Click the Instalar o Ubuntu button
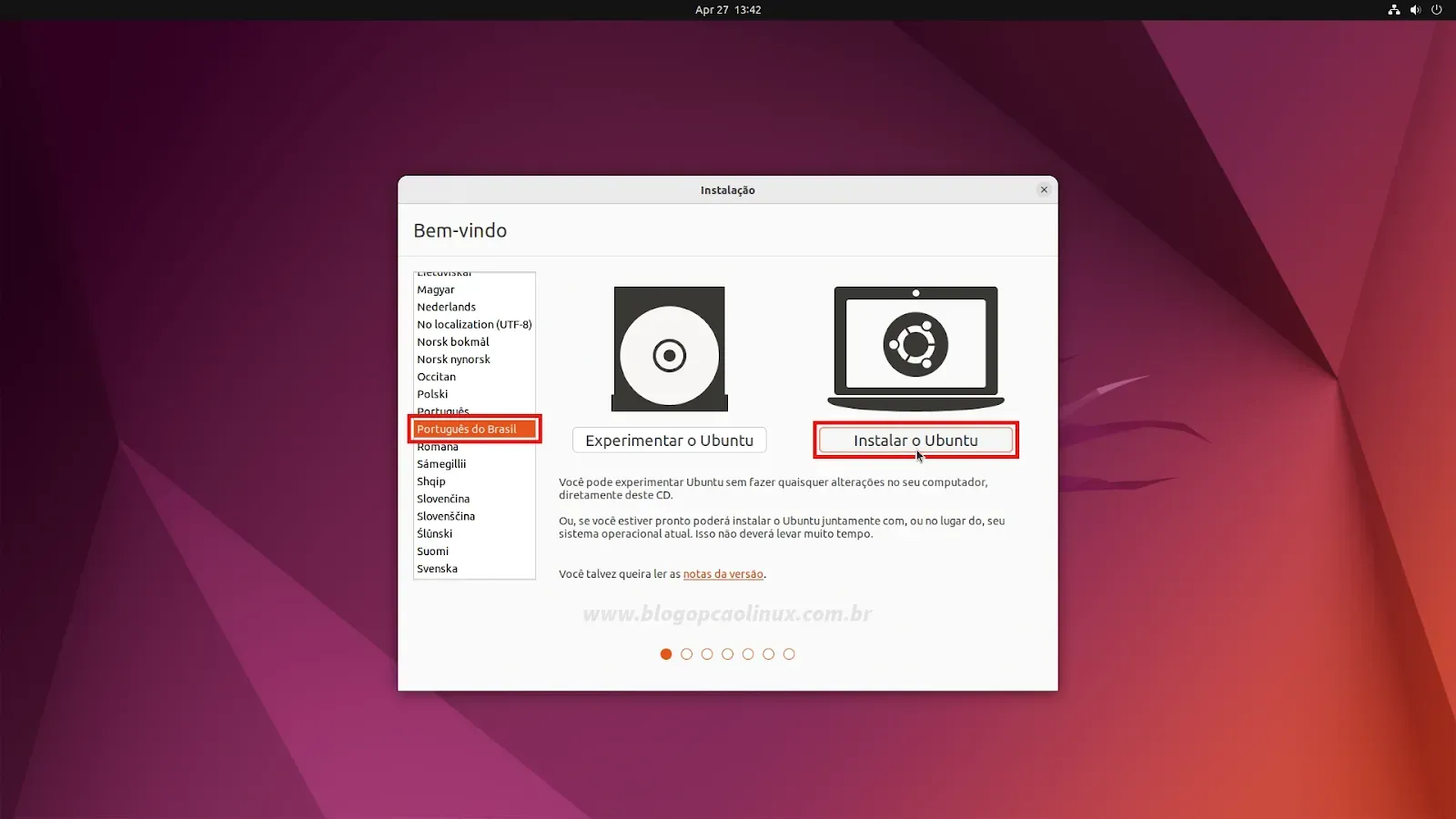This screenshot has width=1456, height=819. 915,440
